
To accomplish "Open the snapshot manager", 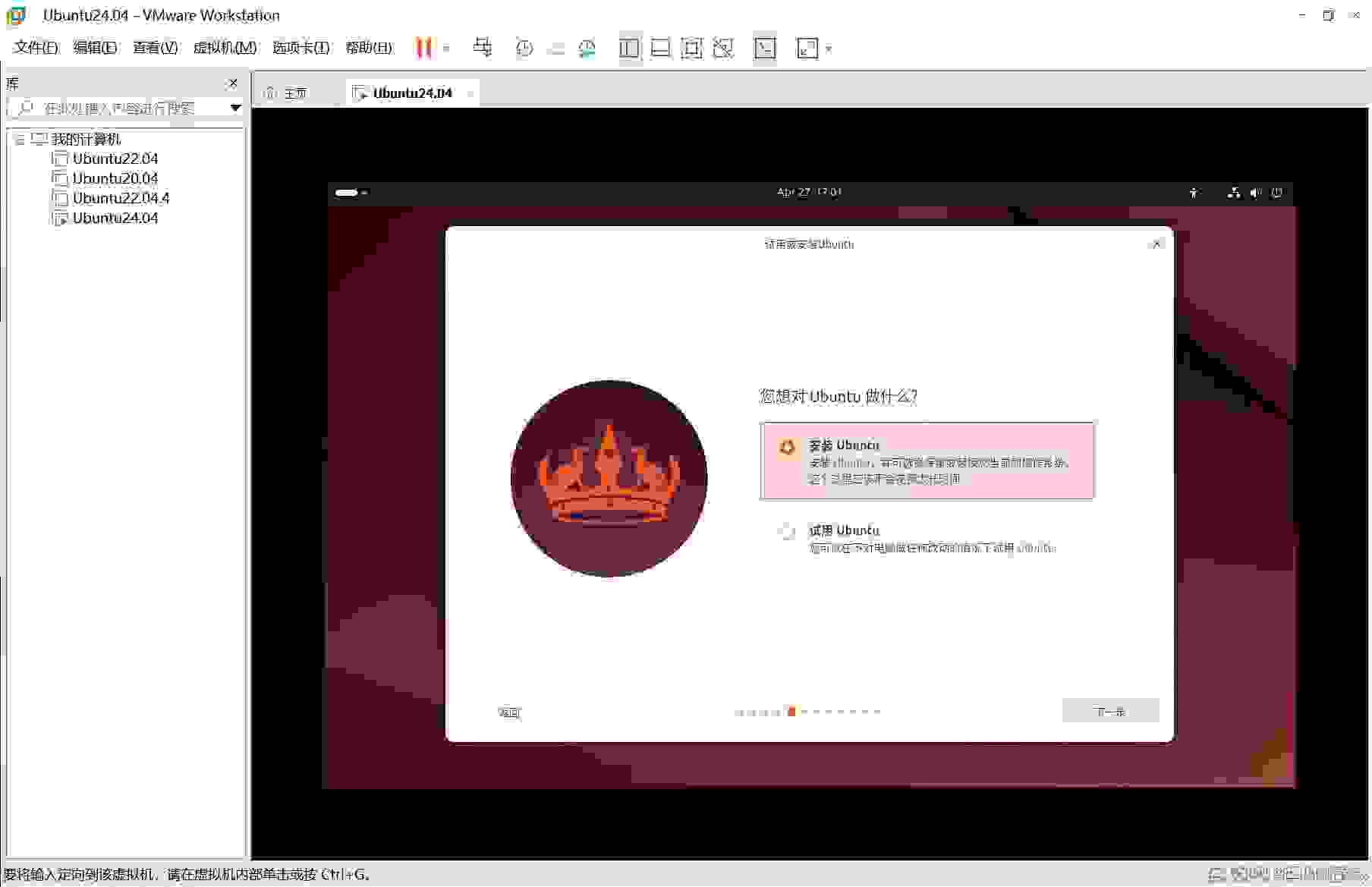I will click(587, 49).
